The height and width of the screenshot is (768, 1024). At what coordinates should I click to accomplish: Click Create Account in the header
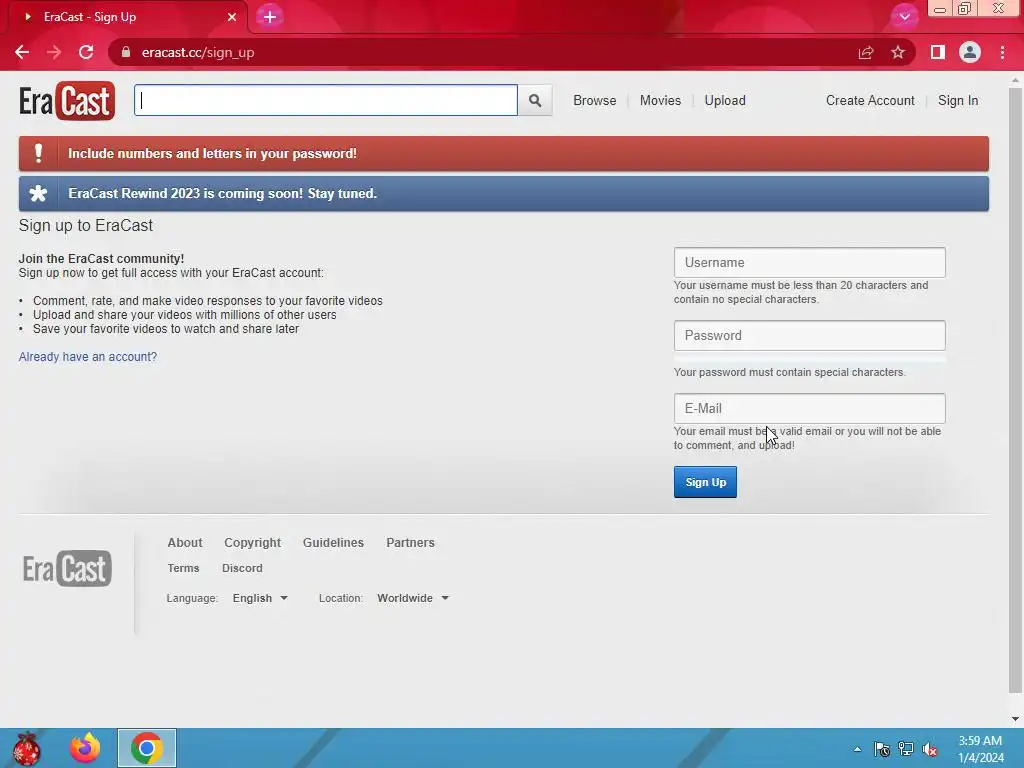tap(871, 101)
